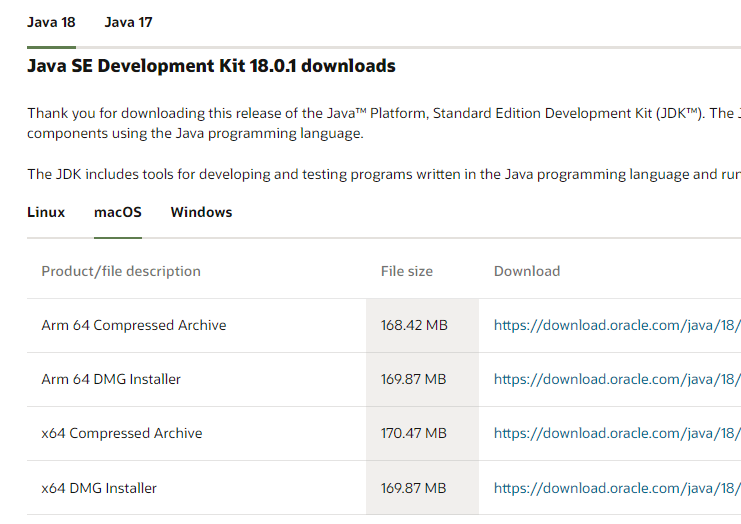Select the Linux platform tab
Screen dimensions: 741x524
tap(46, 212)
